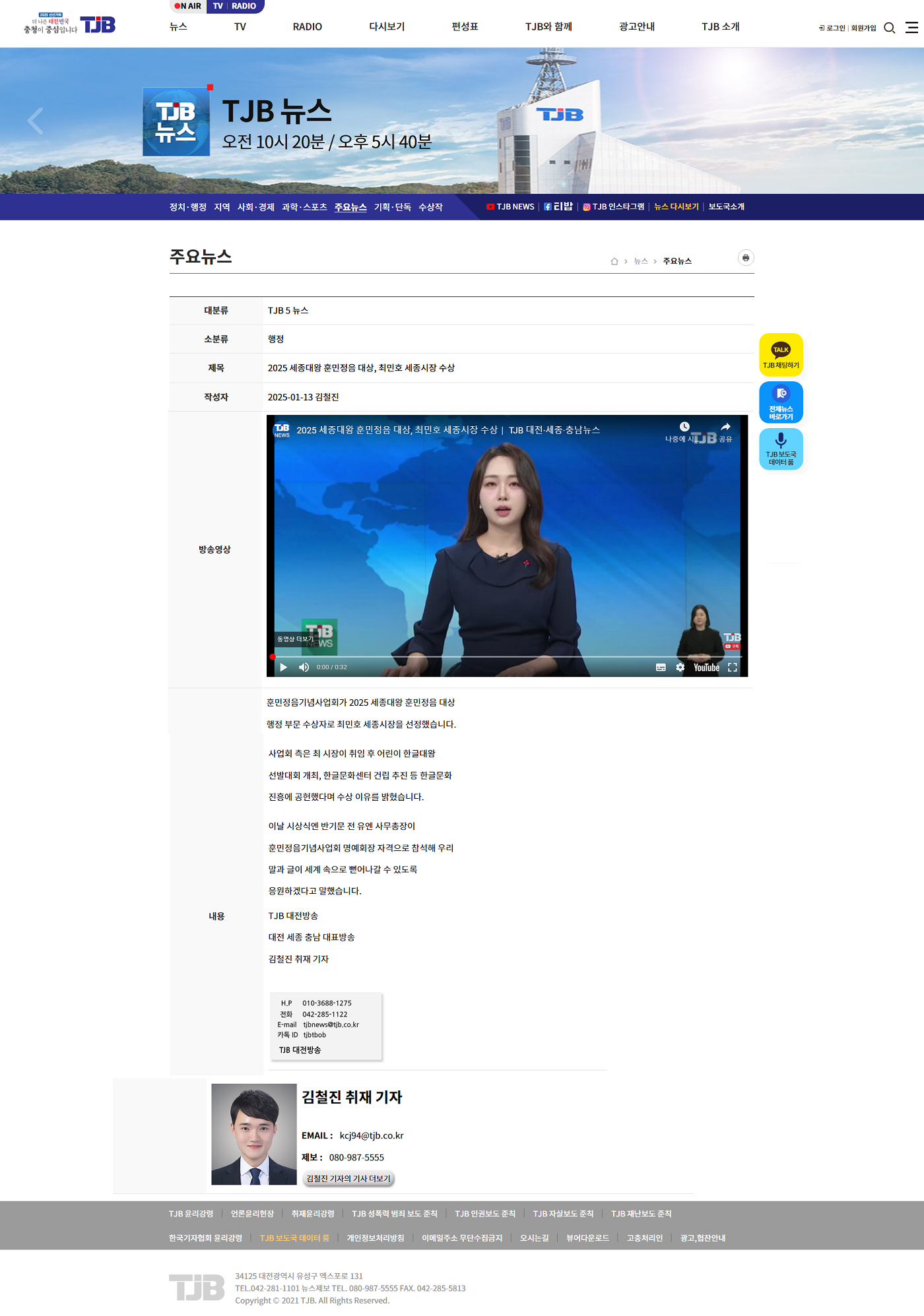The height and width of the screenshot is (1316, 924).
Task: Expand the 편성표 menu in top navigation
Action: 465,27
